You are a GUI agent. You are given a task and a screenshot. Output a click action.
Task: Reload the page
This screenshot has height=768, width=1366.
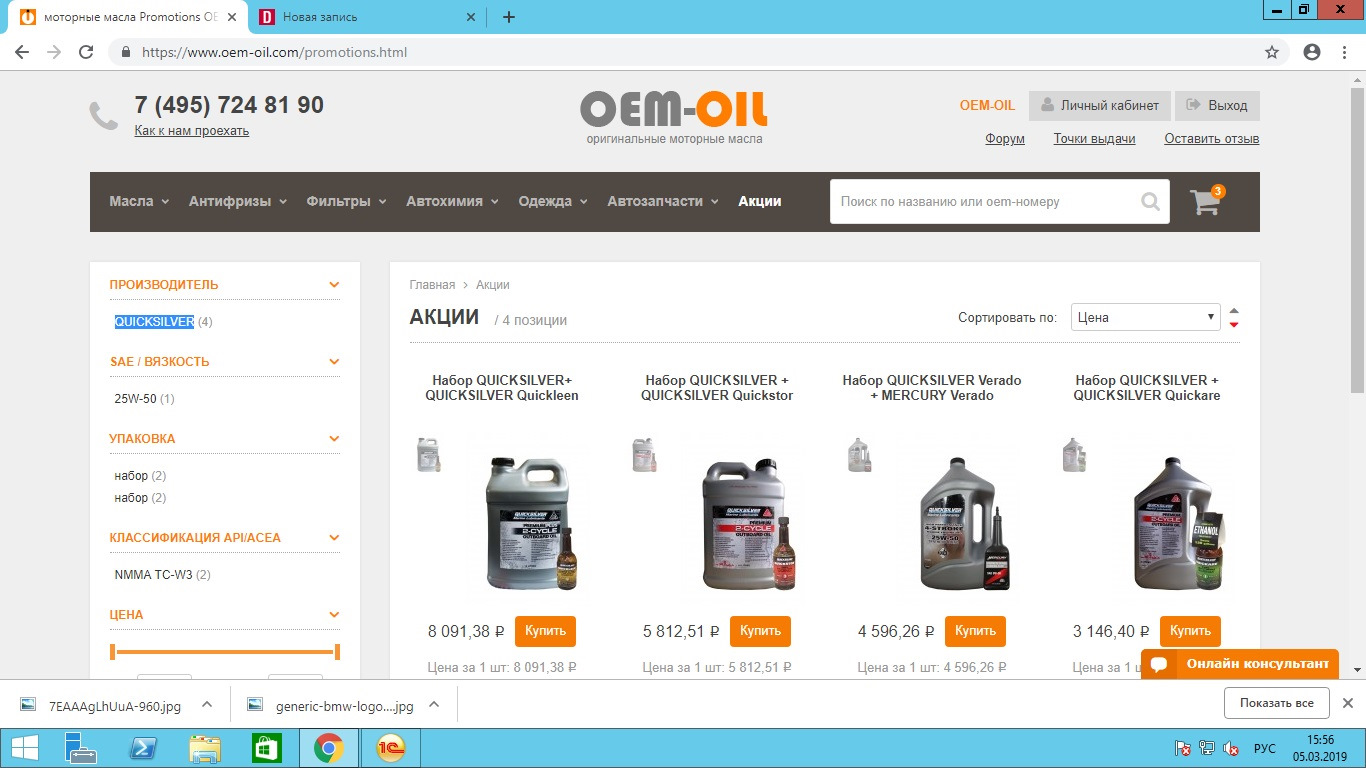pos(86,52)
